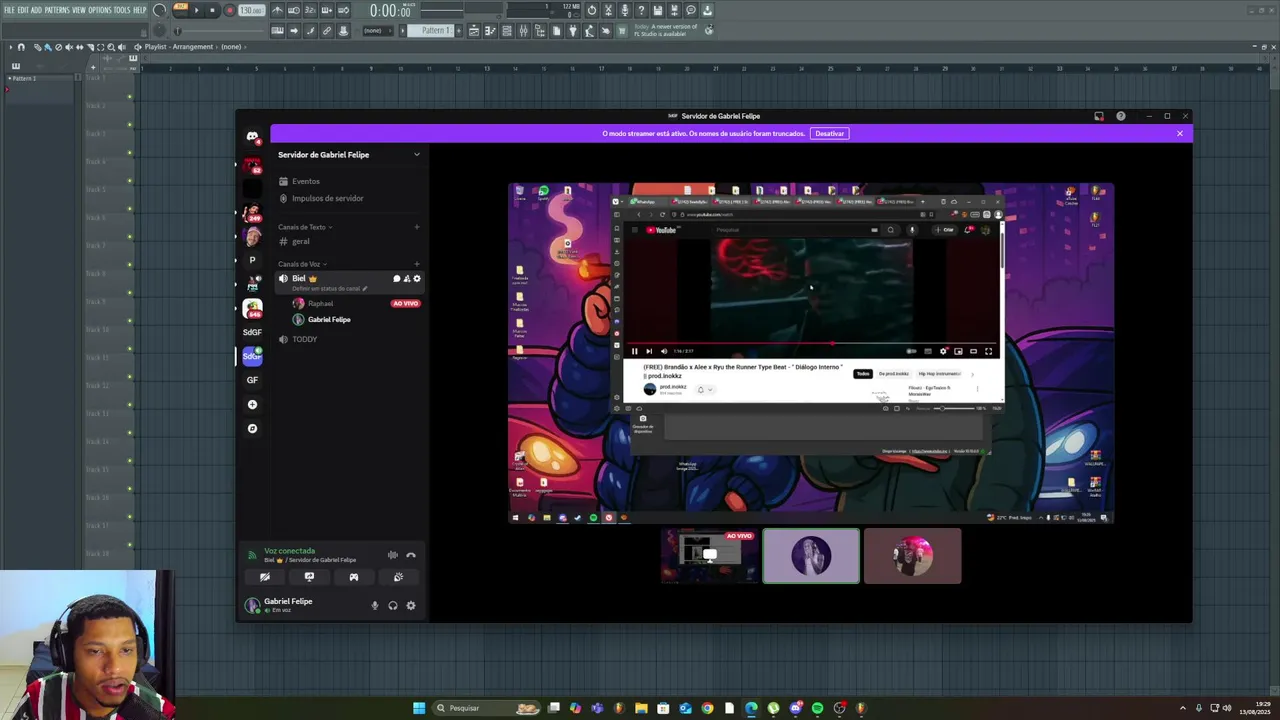The image size is (1280, 720).
Task: Click the FL Studio time display
Action: [390, 10]
